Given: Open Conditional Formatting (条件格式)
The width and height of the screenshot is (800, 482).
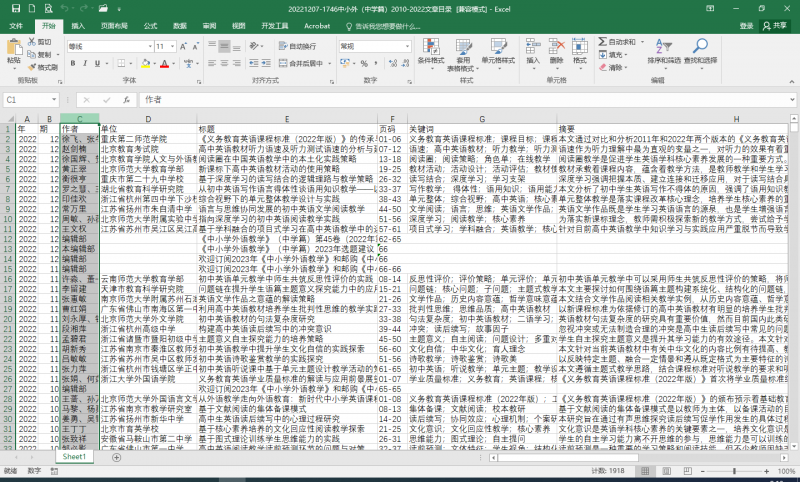Looking at the screenshot, I should click(431, 54).
